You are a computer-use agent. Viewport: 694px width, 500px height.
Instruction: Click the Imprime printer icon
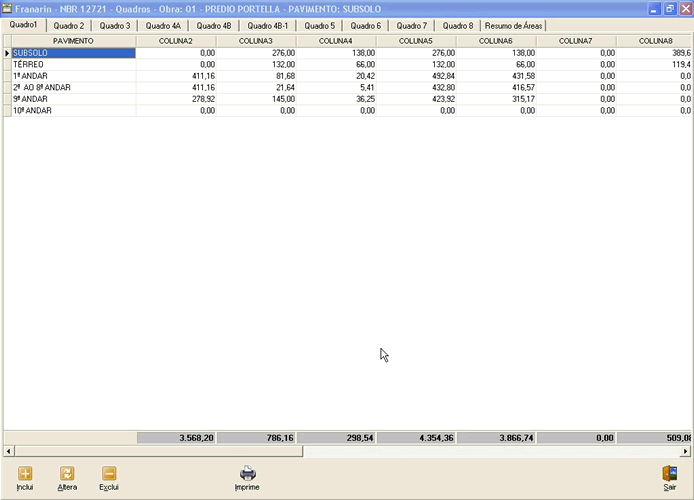(x=247, y=473)
